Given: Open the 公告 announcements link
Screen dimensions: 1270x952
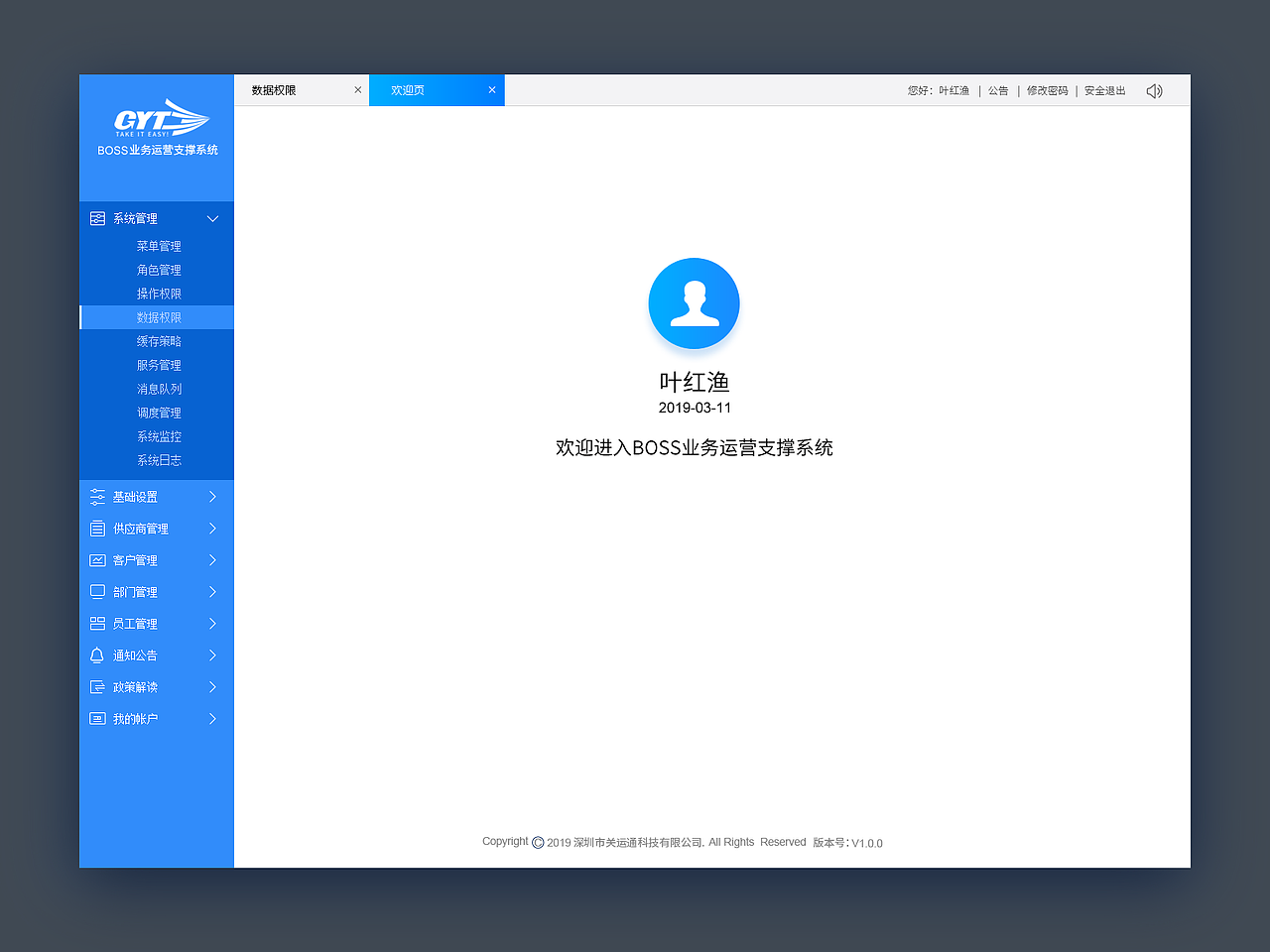Looking at the screenshot, I should pos(997,90).
